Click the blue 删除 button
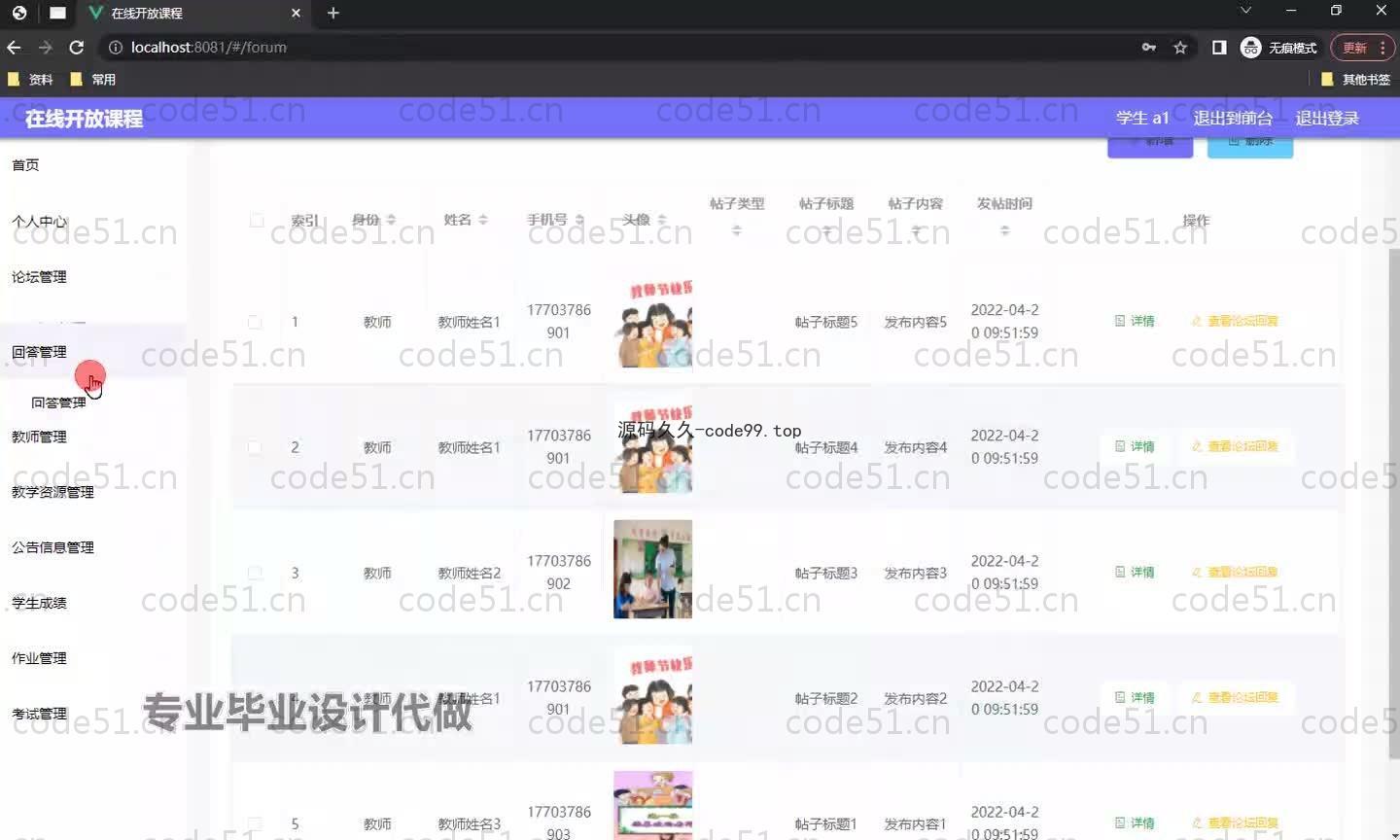 pos(1250,146)
